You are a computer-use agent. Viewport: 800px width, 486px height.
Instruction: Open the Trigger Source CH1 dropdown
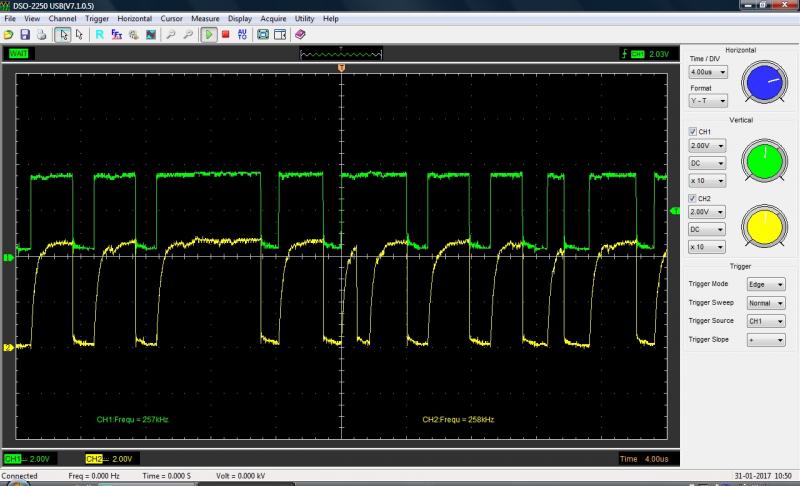766,321
